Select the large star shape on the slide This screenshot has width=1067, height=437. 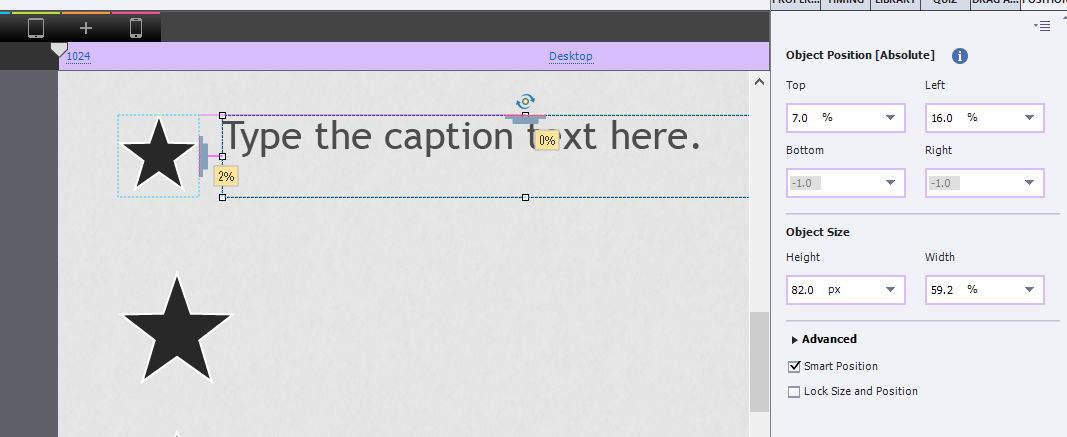(x=176, y=330)
